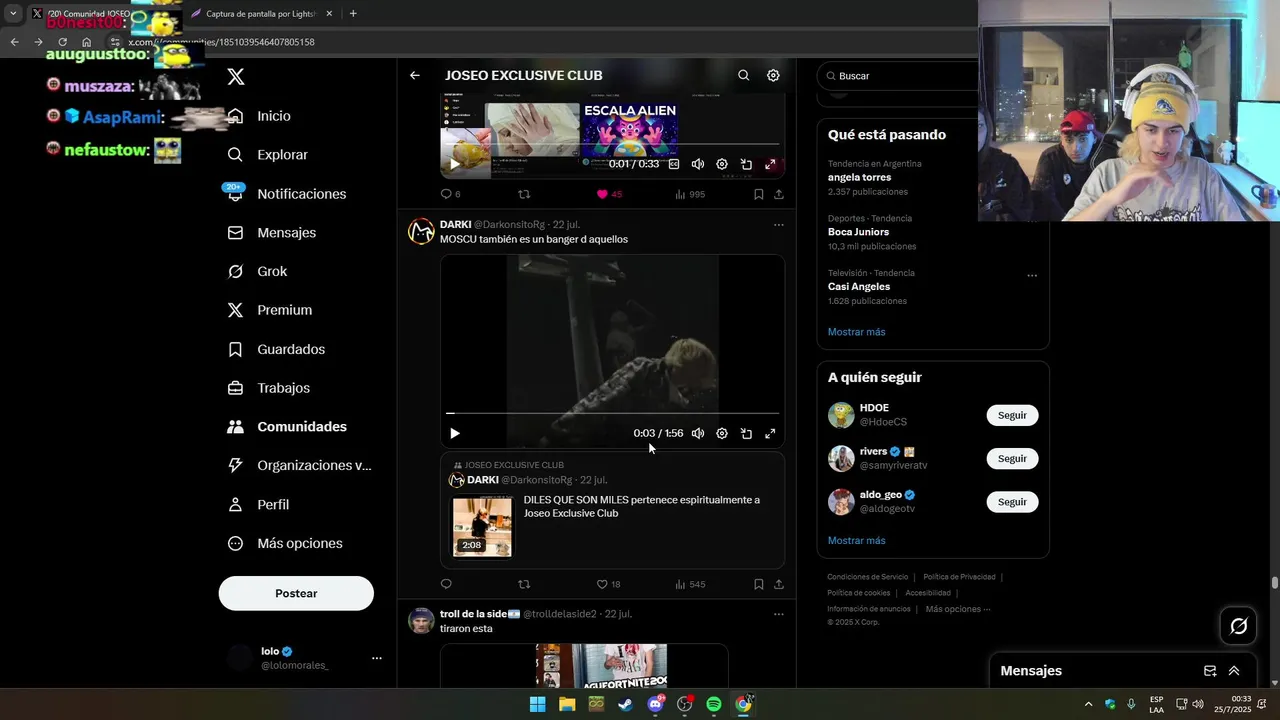Mute the 1:56 video

[698, 433]
